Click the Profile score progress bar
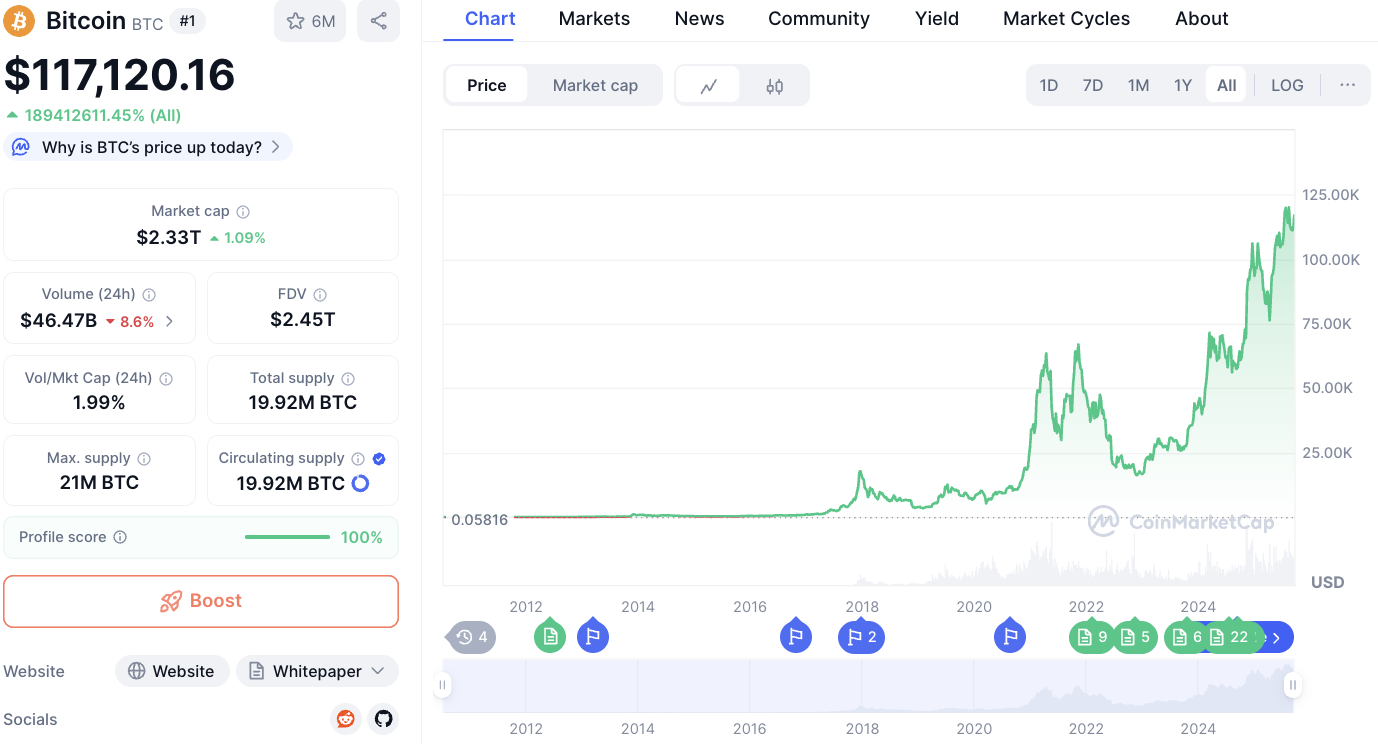The height and width of the screenshot is (744, 1378). click(x=287, y=538)
